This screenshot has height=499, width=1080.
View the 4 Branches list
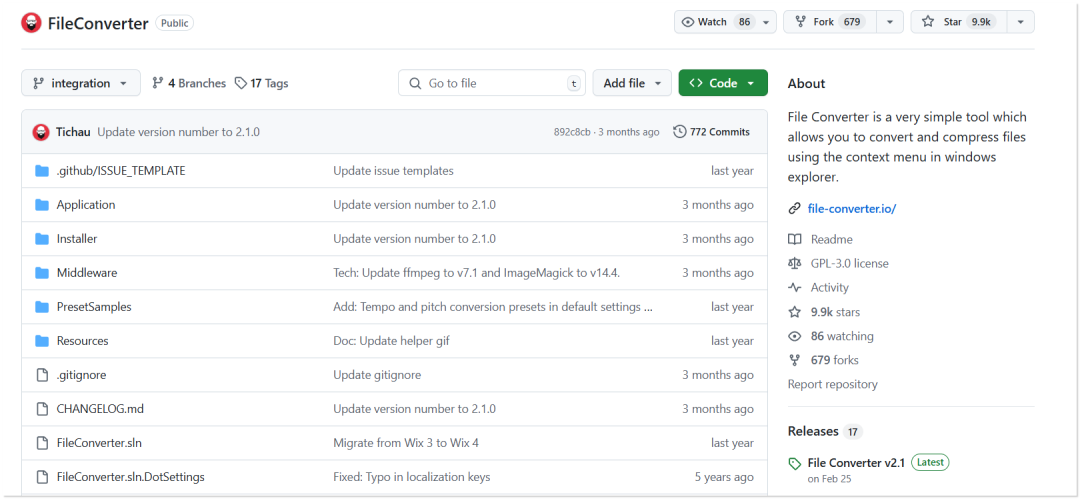[189, 84]
